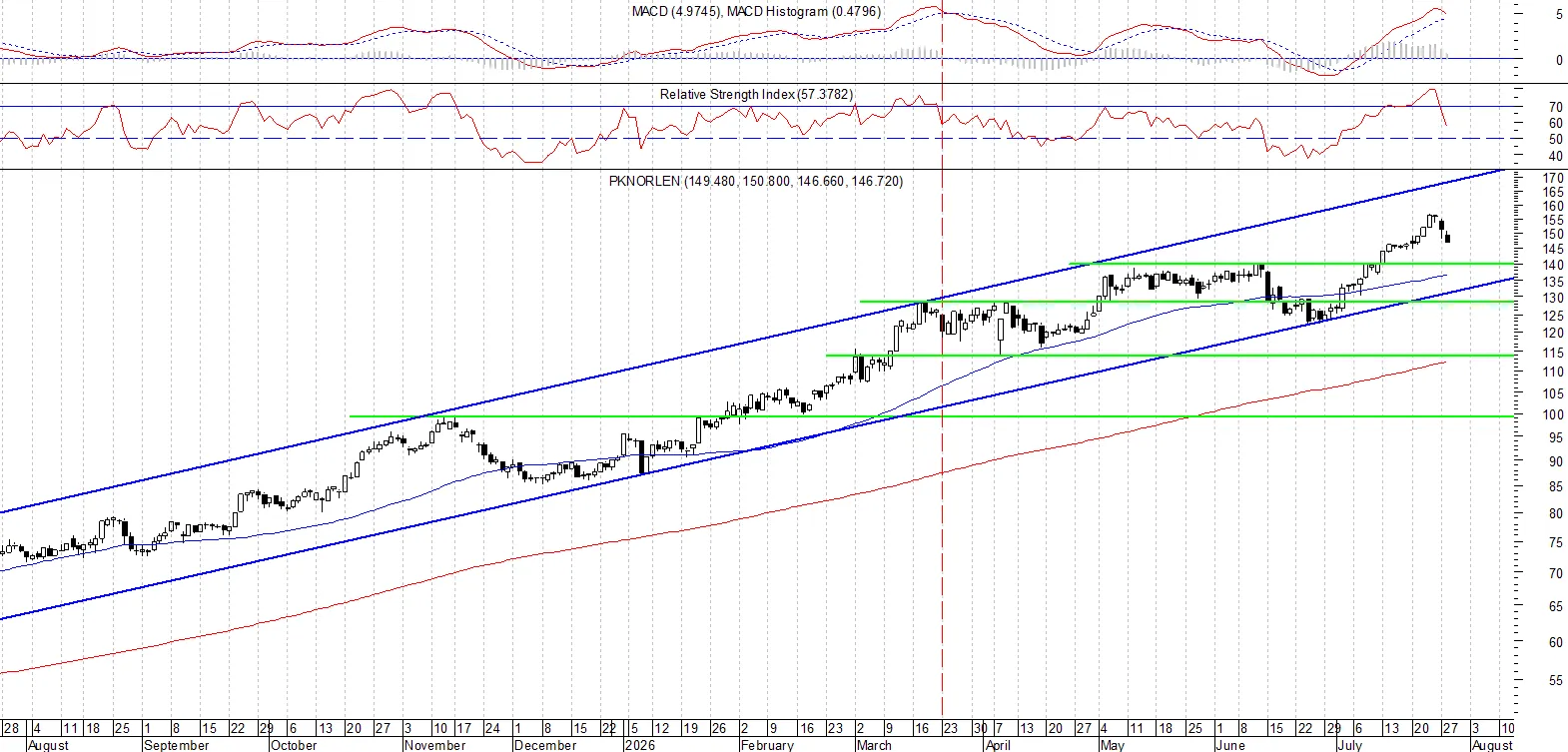Click the February month label
The width and height of the screenshot is (1568, 752).
tap(767, 745)
